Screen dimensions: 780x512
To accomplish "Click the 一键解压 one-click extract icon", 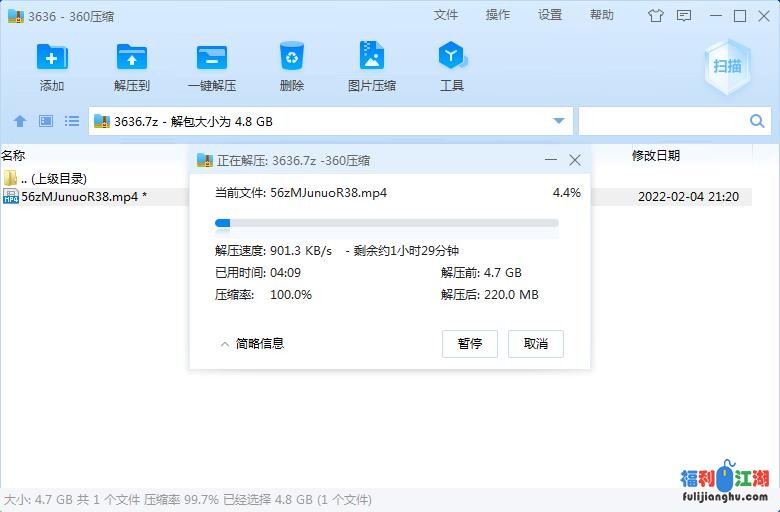I will pyautogui.click(x=211, y=58).
